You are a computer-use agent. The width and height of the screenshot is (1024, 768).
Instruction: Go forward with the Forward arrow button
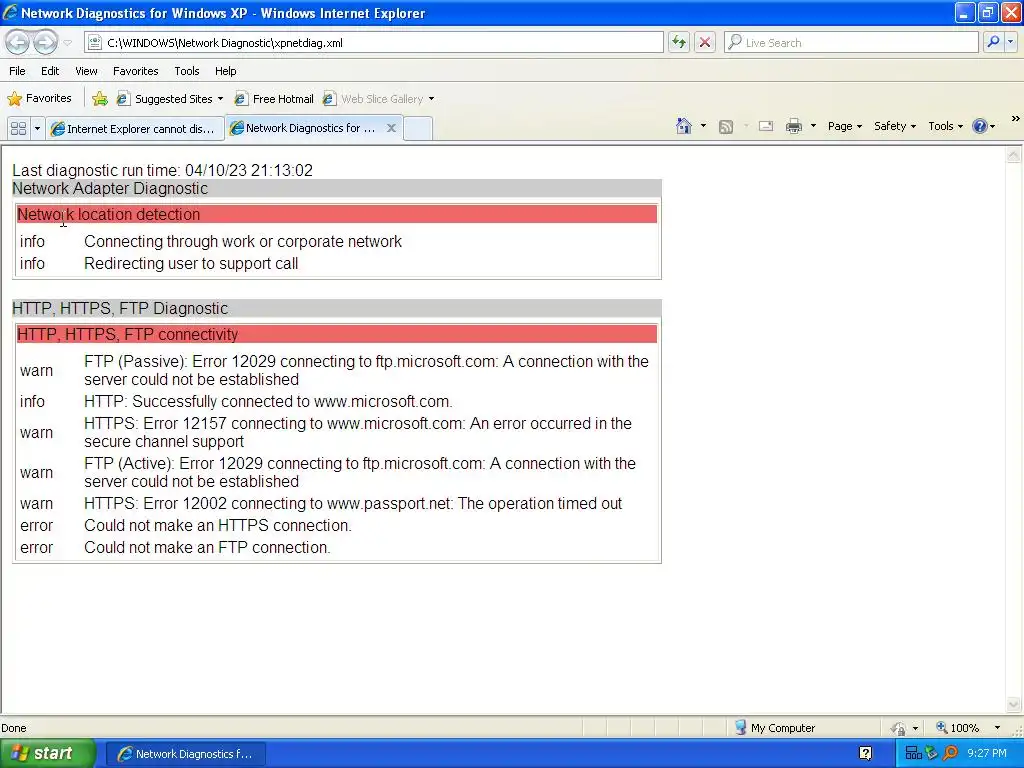click(45, 42)
